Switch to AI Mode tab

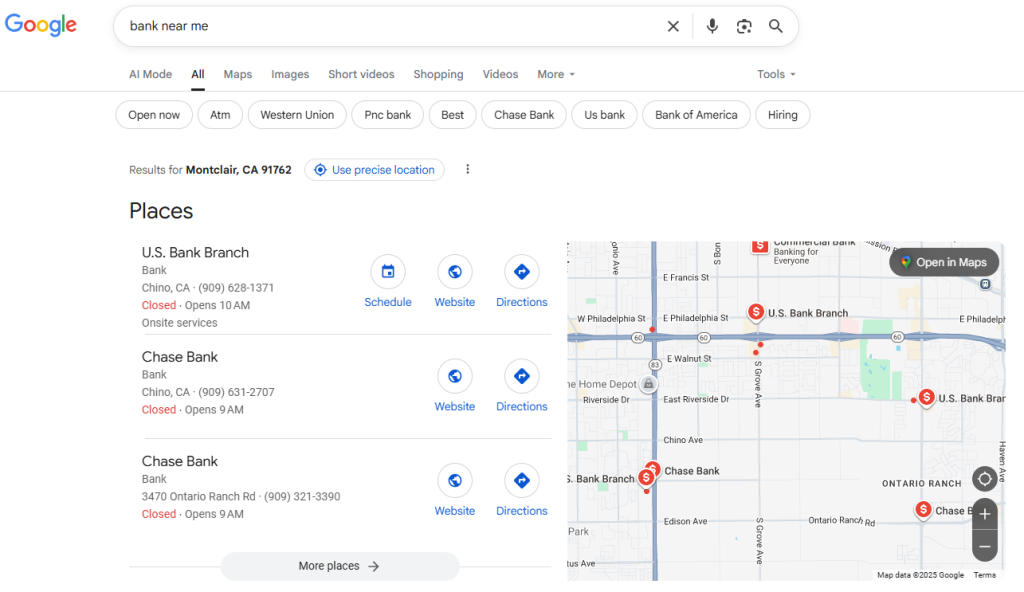pos(150,74)
